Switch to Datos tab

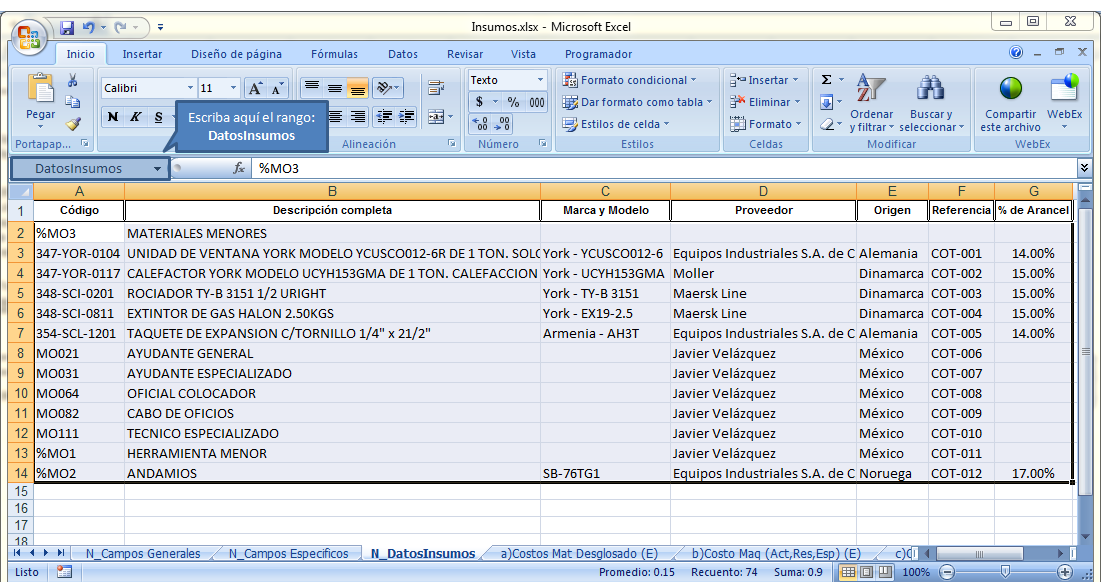[x=403, y=54]
